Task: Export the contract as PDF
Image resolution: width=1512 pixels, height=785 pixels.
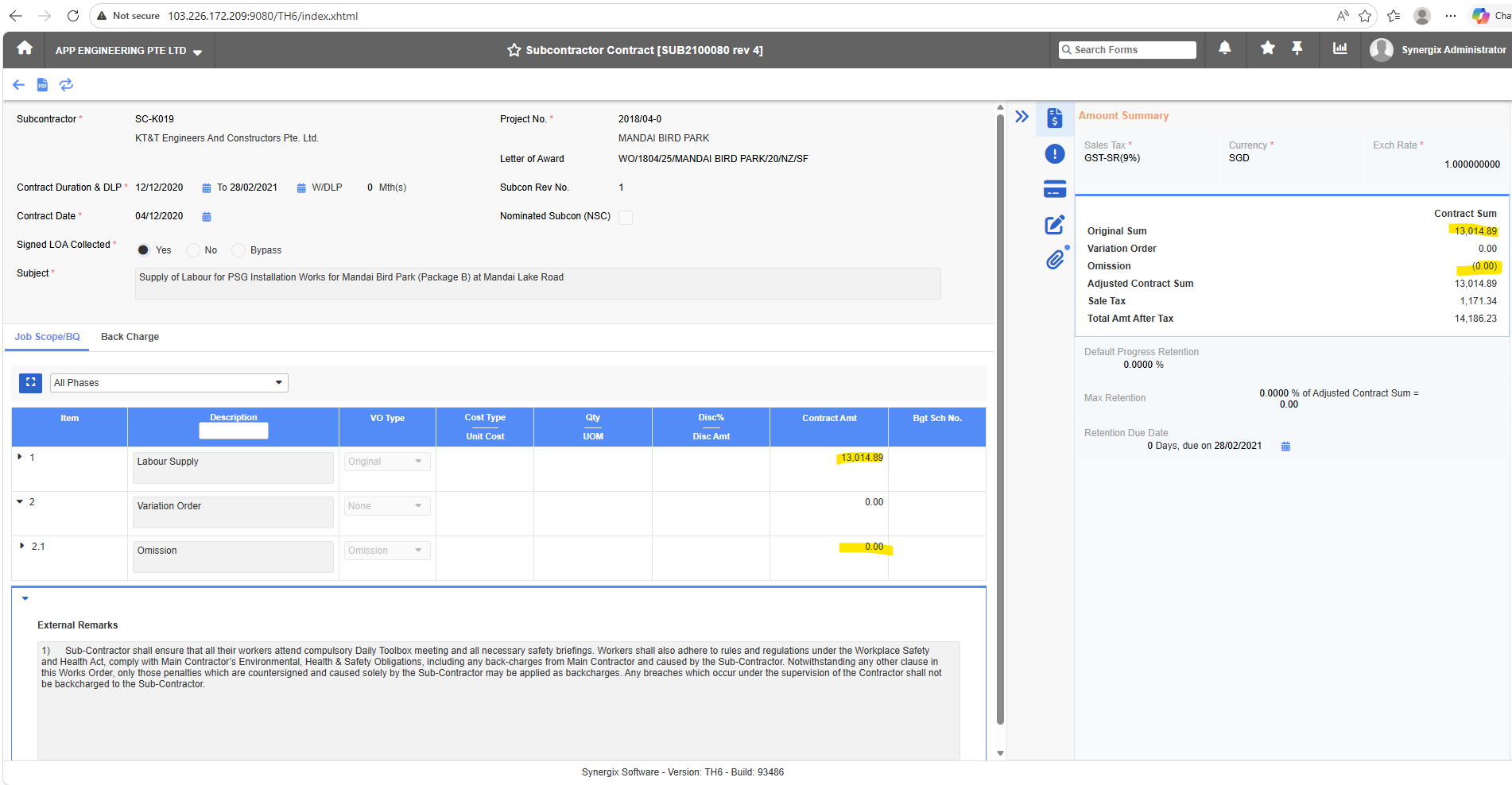Action: (x=43, y=84)
